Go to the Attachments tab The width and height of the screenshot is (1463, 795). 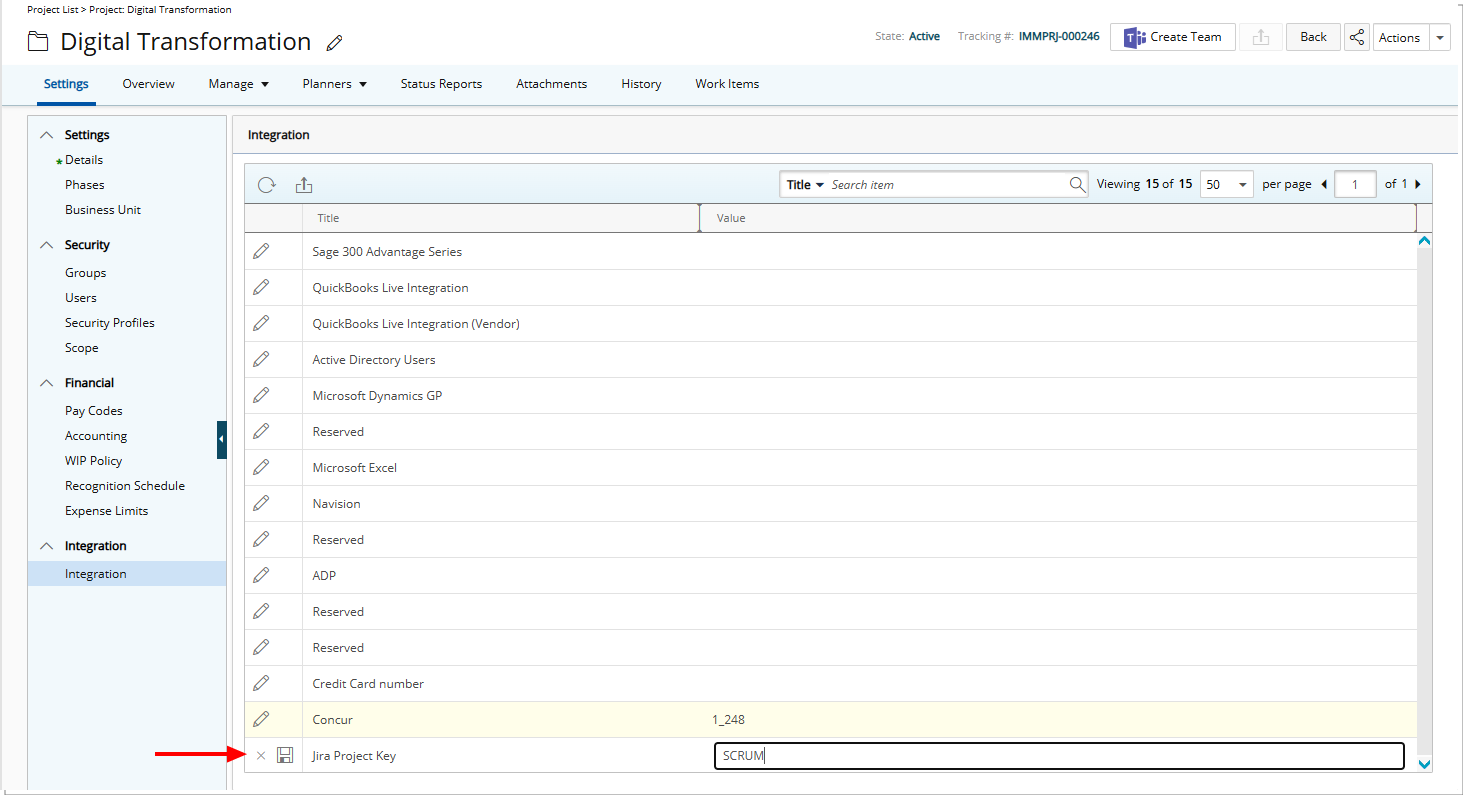551,84
